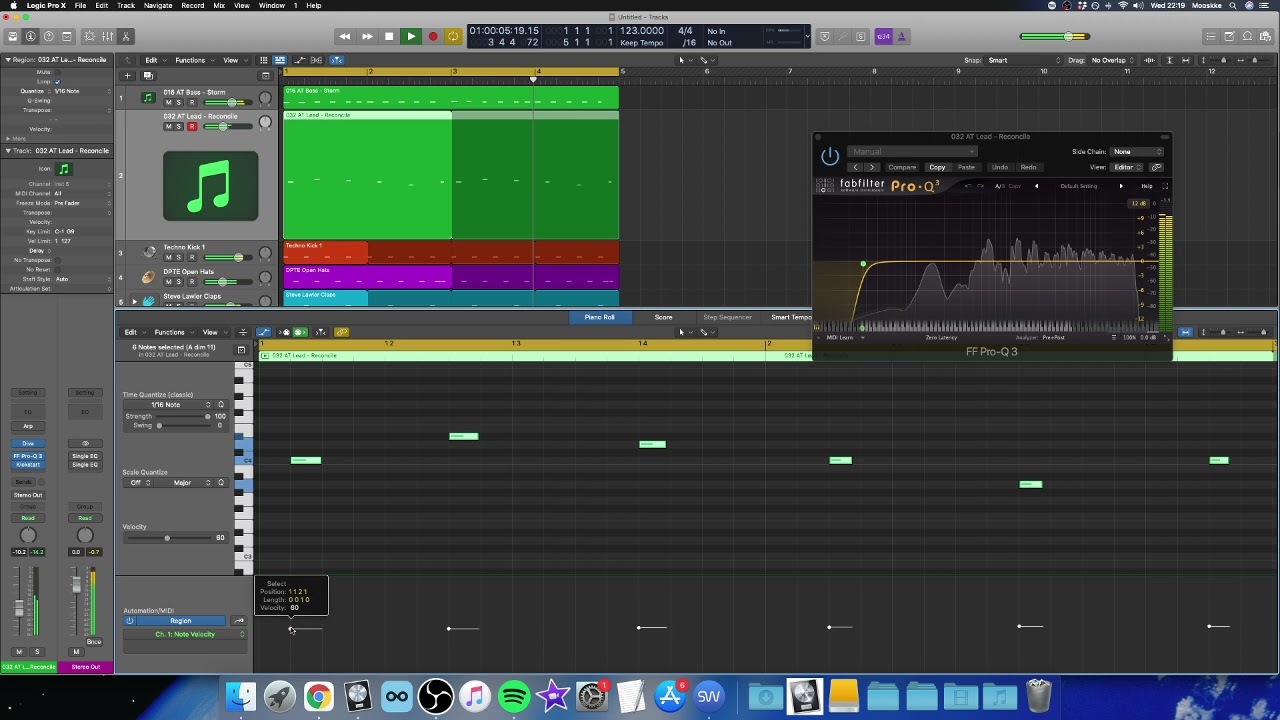Click Undo in the plug-in header
The image size is (1280, 720).
[x=999, y=167]
